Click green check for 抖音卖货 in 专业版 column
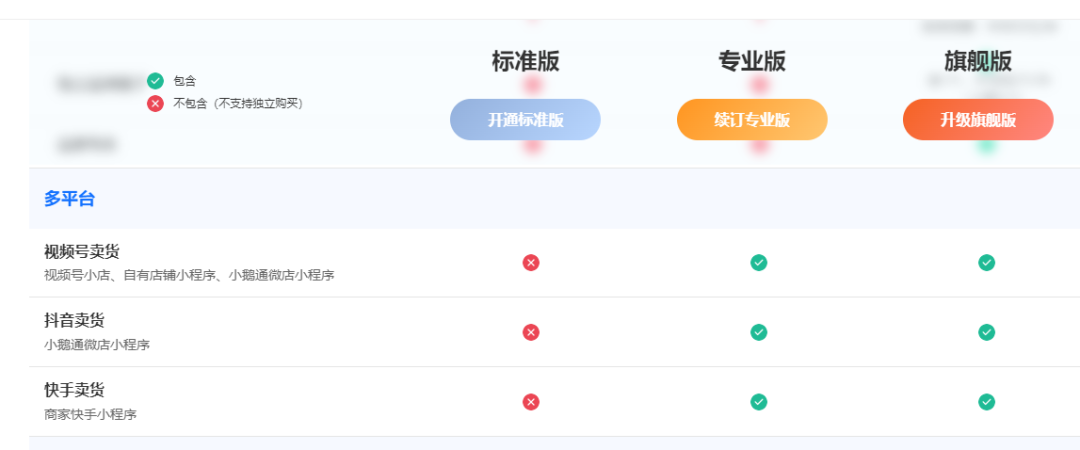Screen dimensions: 1080x450 click(758, 332)
